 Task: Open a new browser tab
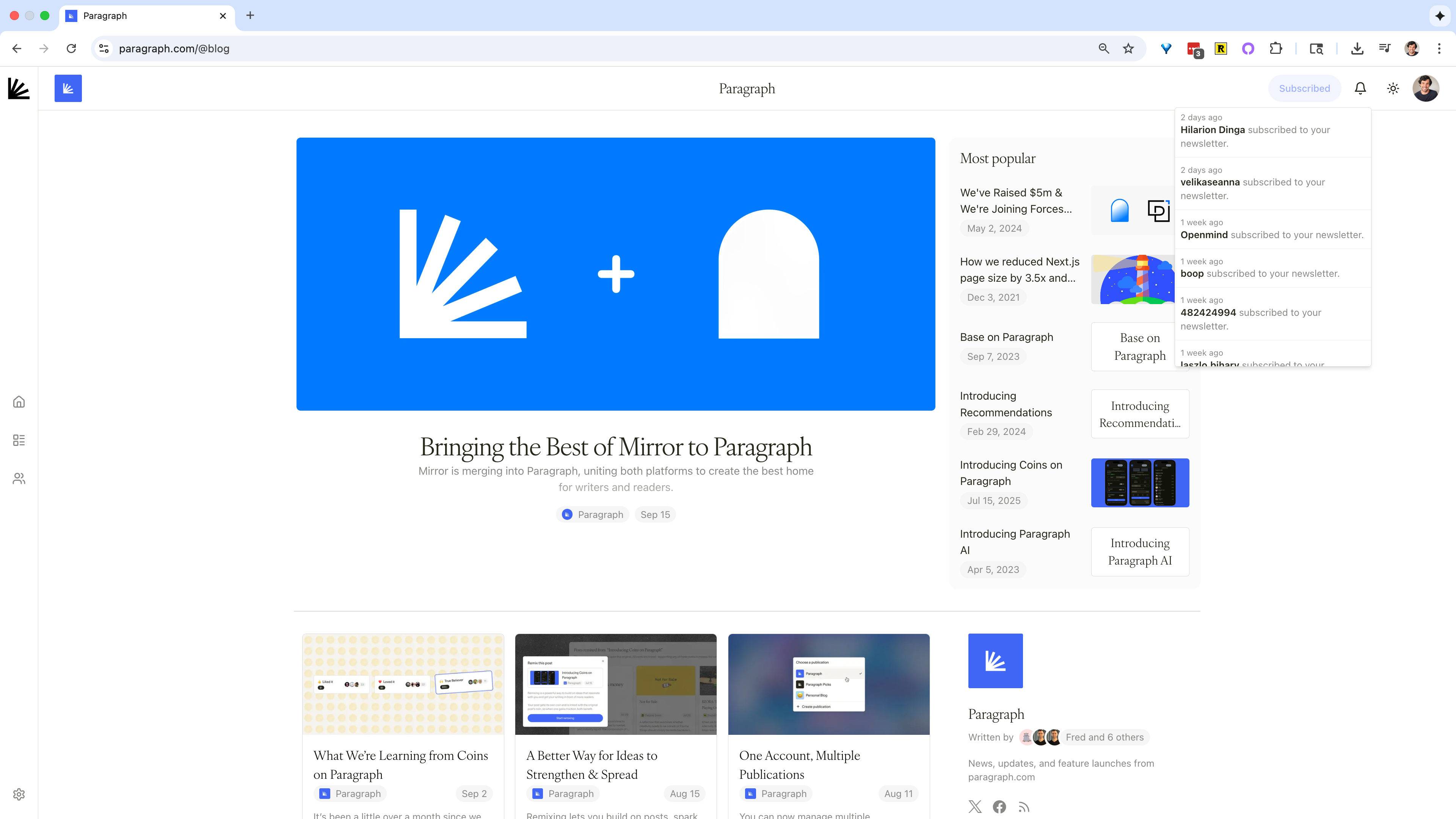click(x=250, y=16)
